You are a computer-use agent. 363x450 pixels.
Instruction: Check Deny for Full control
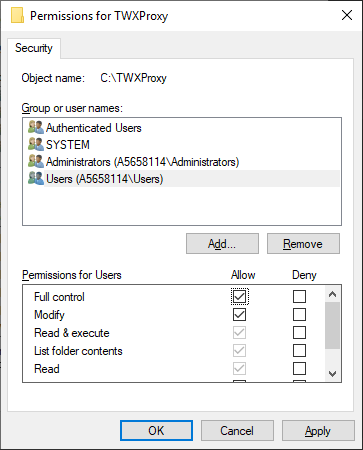click(299, 297)
